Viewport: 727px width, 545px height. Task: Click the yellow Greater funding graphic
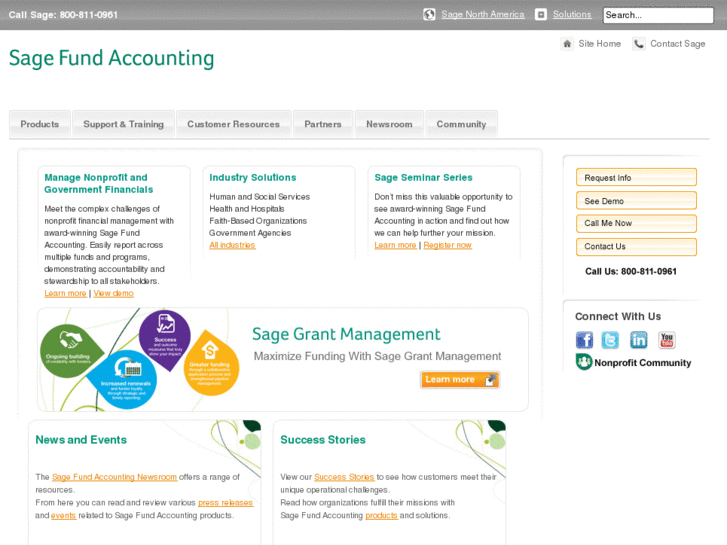pos(211,364)
